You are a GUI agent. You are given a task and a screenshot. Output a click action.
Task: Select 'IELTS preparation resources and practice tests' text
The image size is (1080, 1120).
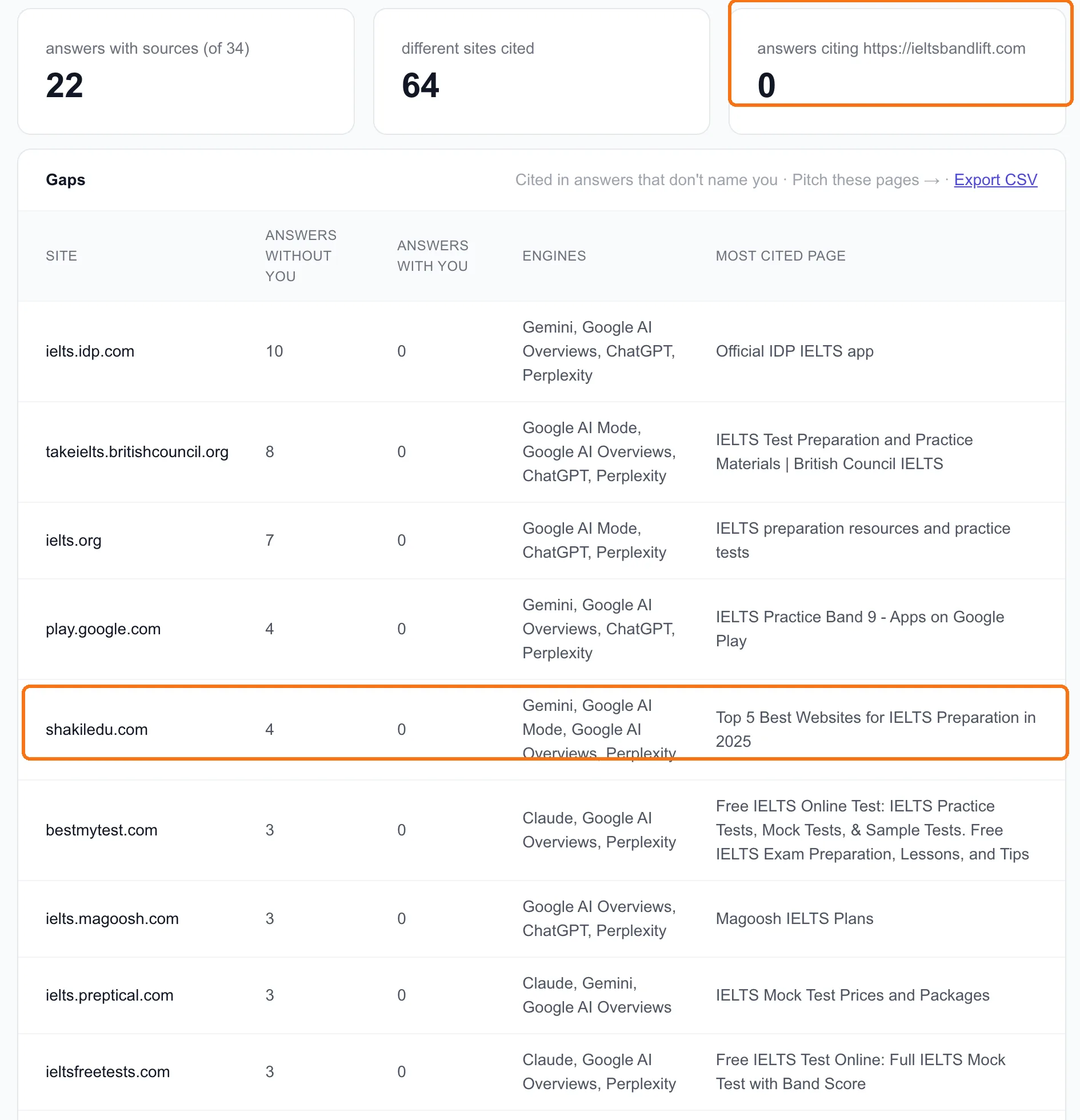point(863,540)
